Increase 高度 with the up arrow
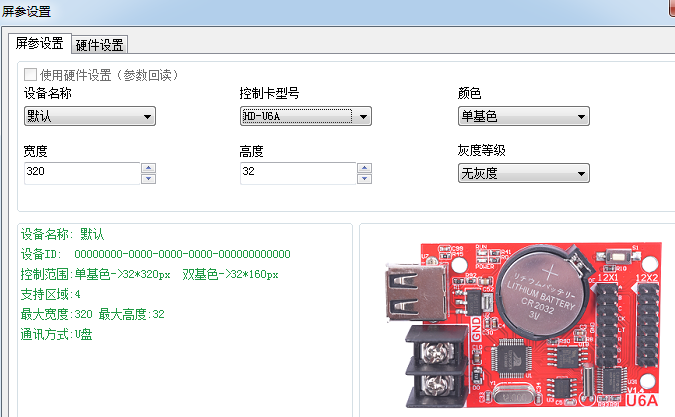The image size is (675, 417). 364,168
